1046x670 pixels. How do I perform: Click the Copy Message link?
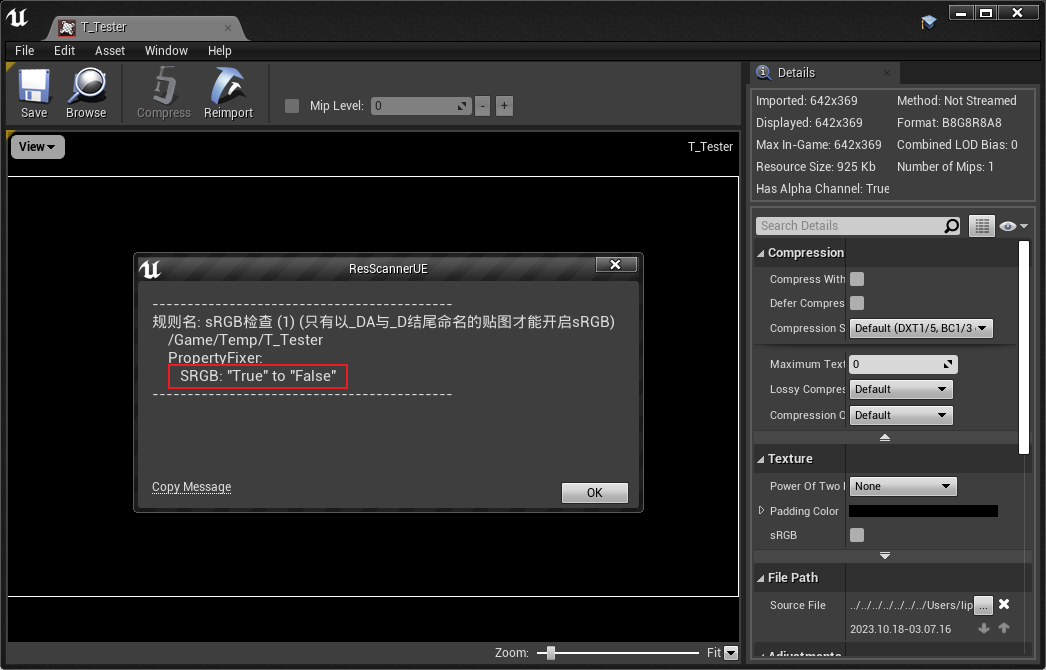(191, 487)
